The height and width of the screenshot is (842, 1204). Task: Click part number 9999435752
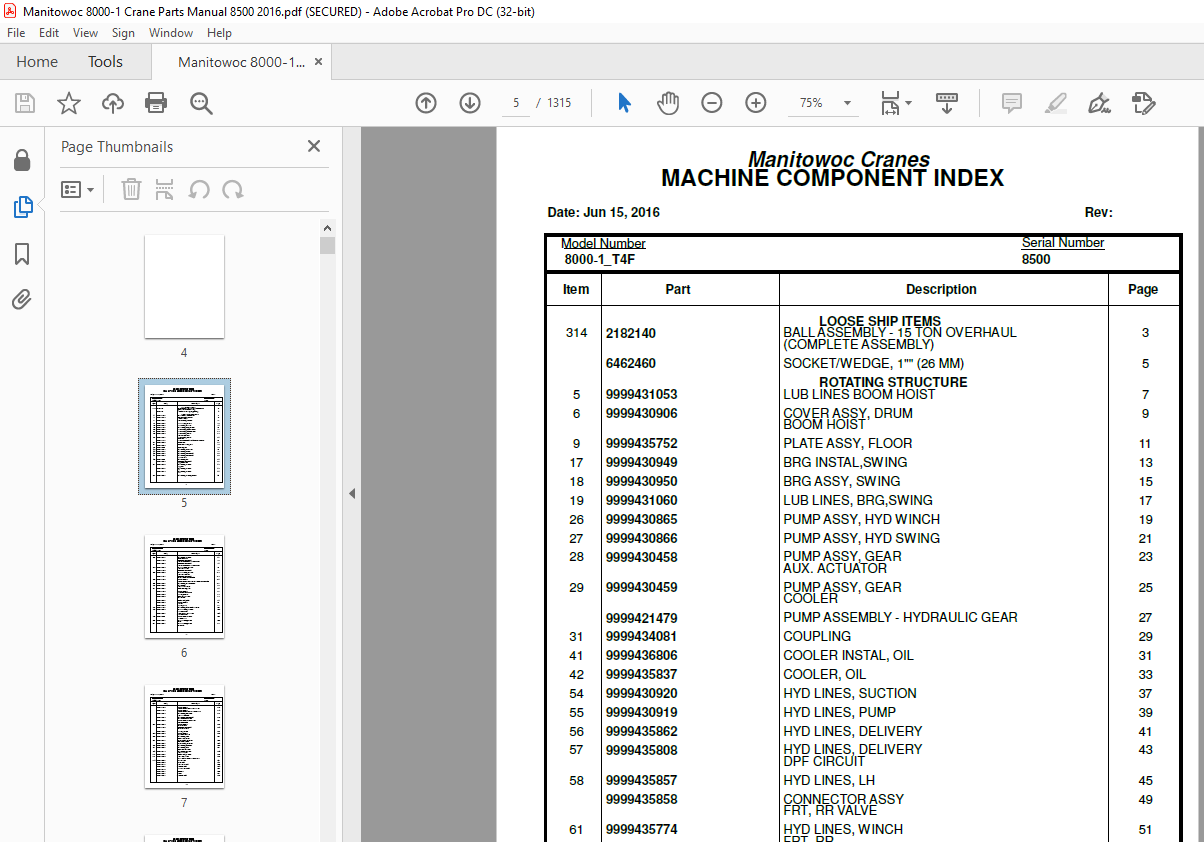click(x=641, y=443)
